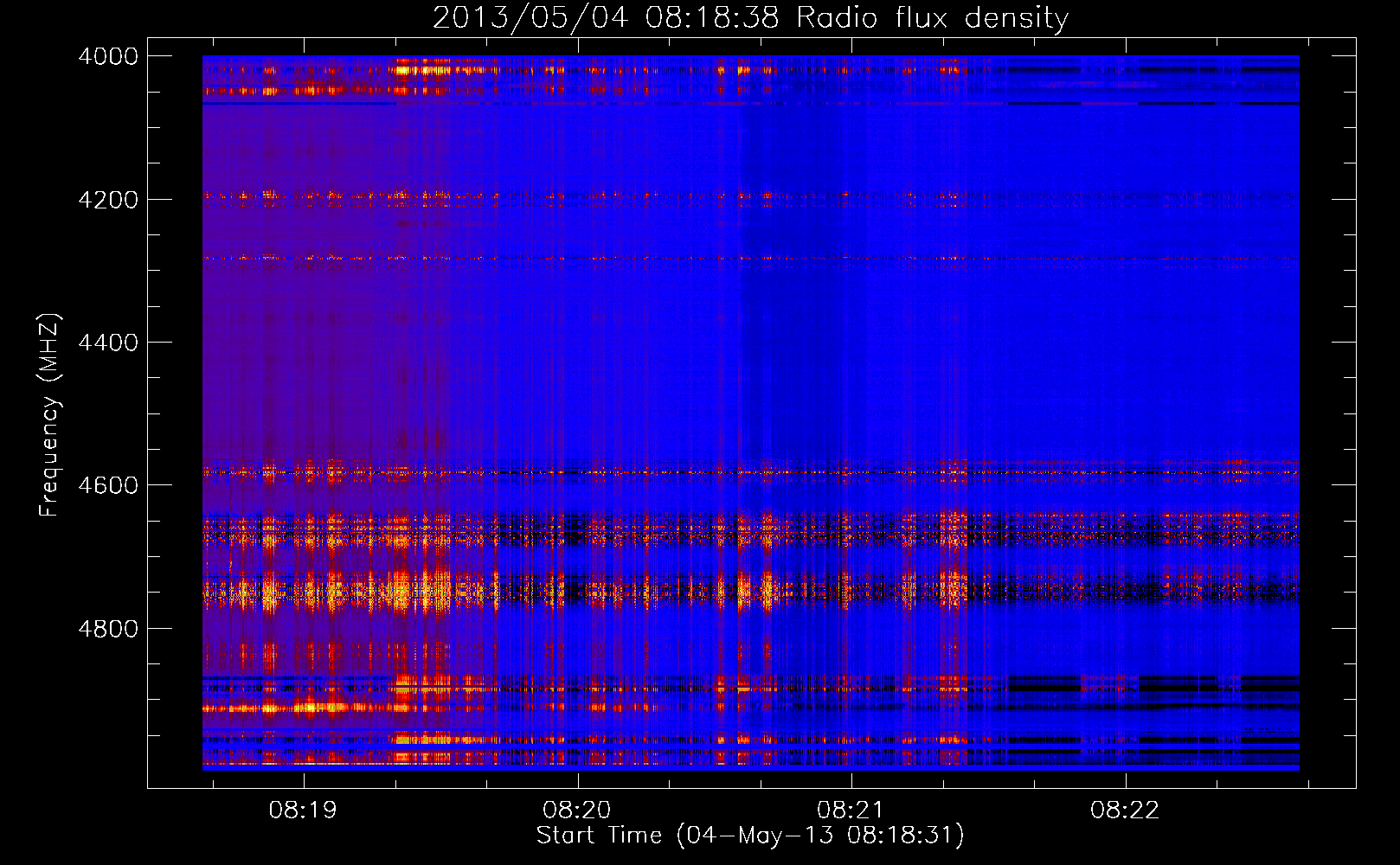
Task: Select the 4400 frequency axis label
Action: point(108,343)
